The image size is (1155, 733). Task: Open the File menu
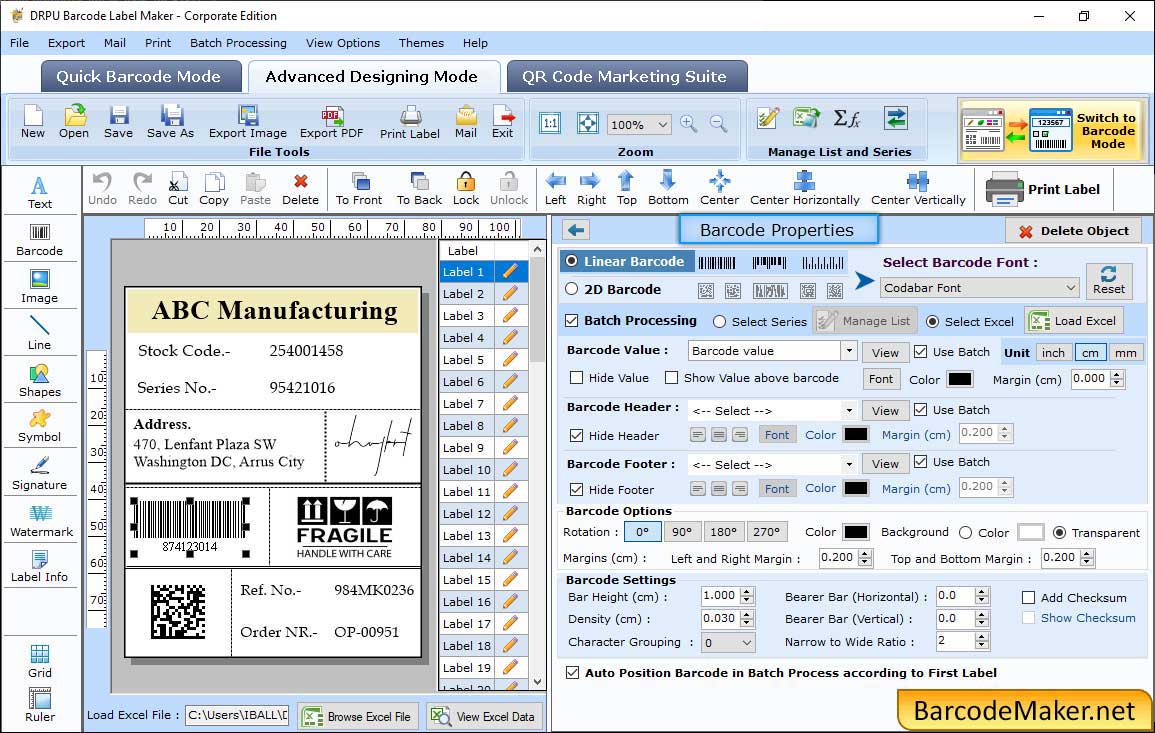click(x=19, y=43)
